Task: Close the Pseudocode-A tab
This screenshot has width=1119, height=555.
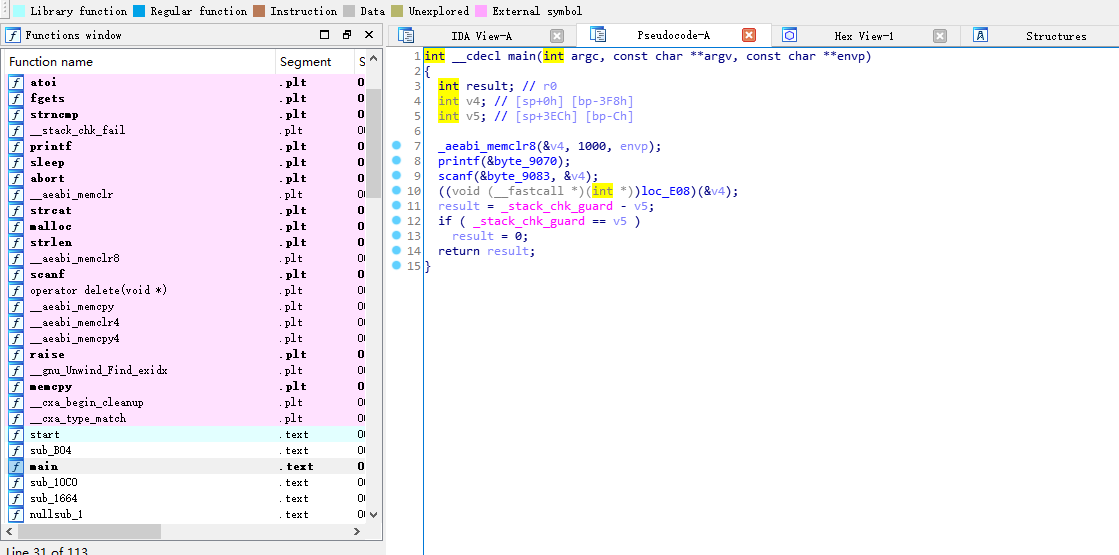Action: point(748,36)
